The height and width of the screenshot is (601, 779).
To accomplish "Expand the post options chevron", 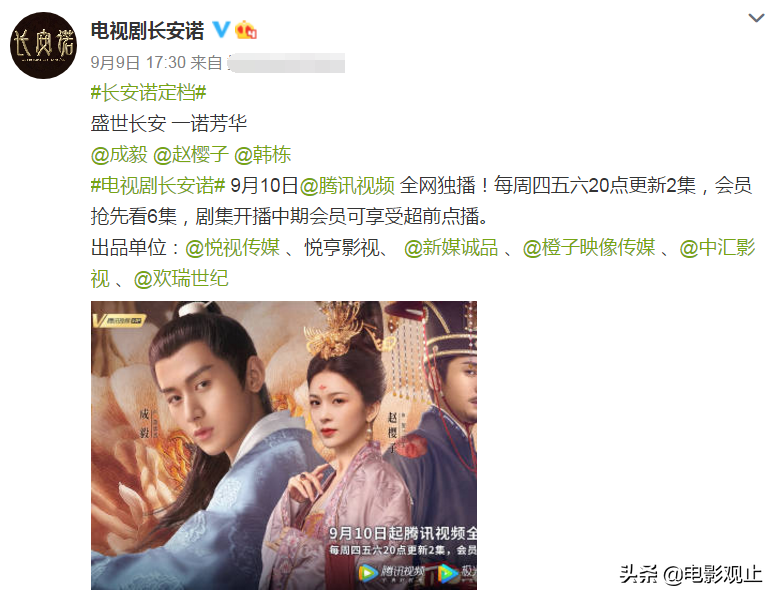I will pos(756,18).
